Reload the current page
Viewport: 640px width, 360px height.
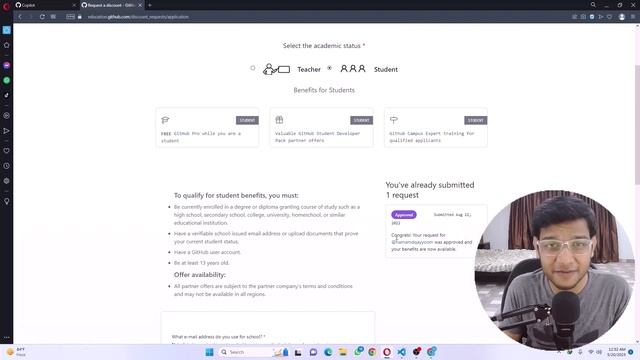42,17
